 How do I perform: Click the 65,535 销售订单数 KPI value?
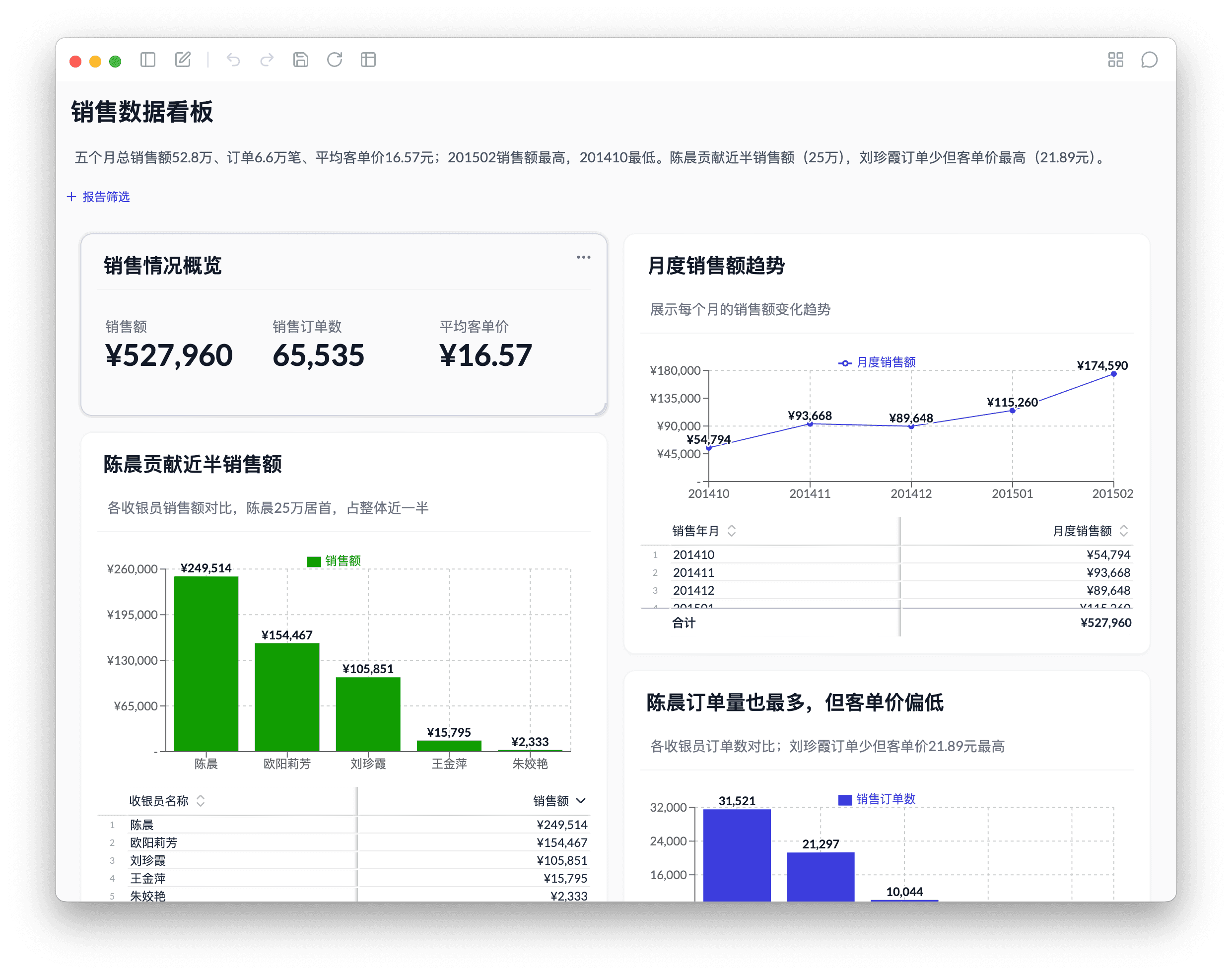(318, 355)
